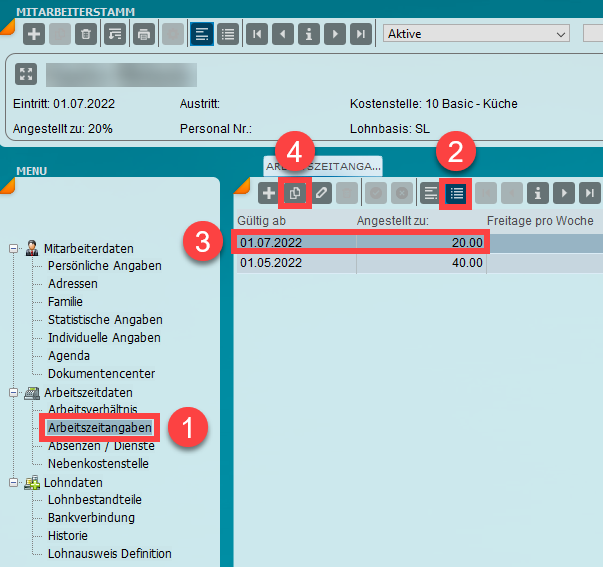Collapse the Lohndaten tree node
The image size is (603, 567).
pos(14,482)
